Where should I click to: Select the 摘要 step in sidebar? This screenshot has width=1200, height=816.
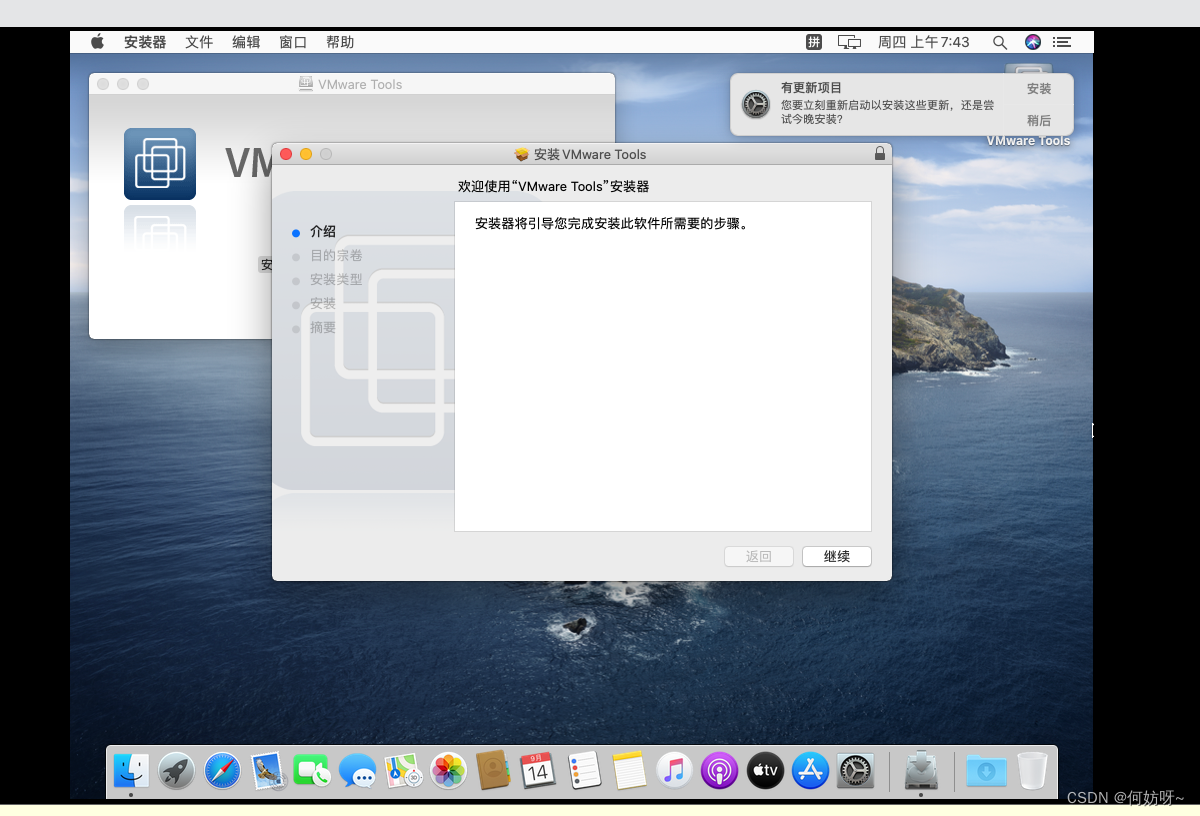point(323,328)
